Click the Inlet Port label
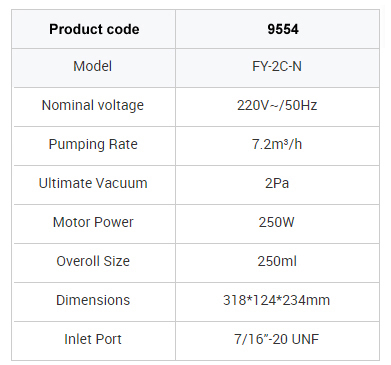391x365 pixels. click(x=93, y=339)
